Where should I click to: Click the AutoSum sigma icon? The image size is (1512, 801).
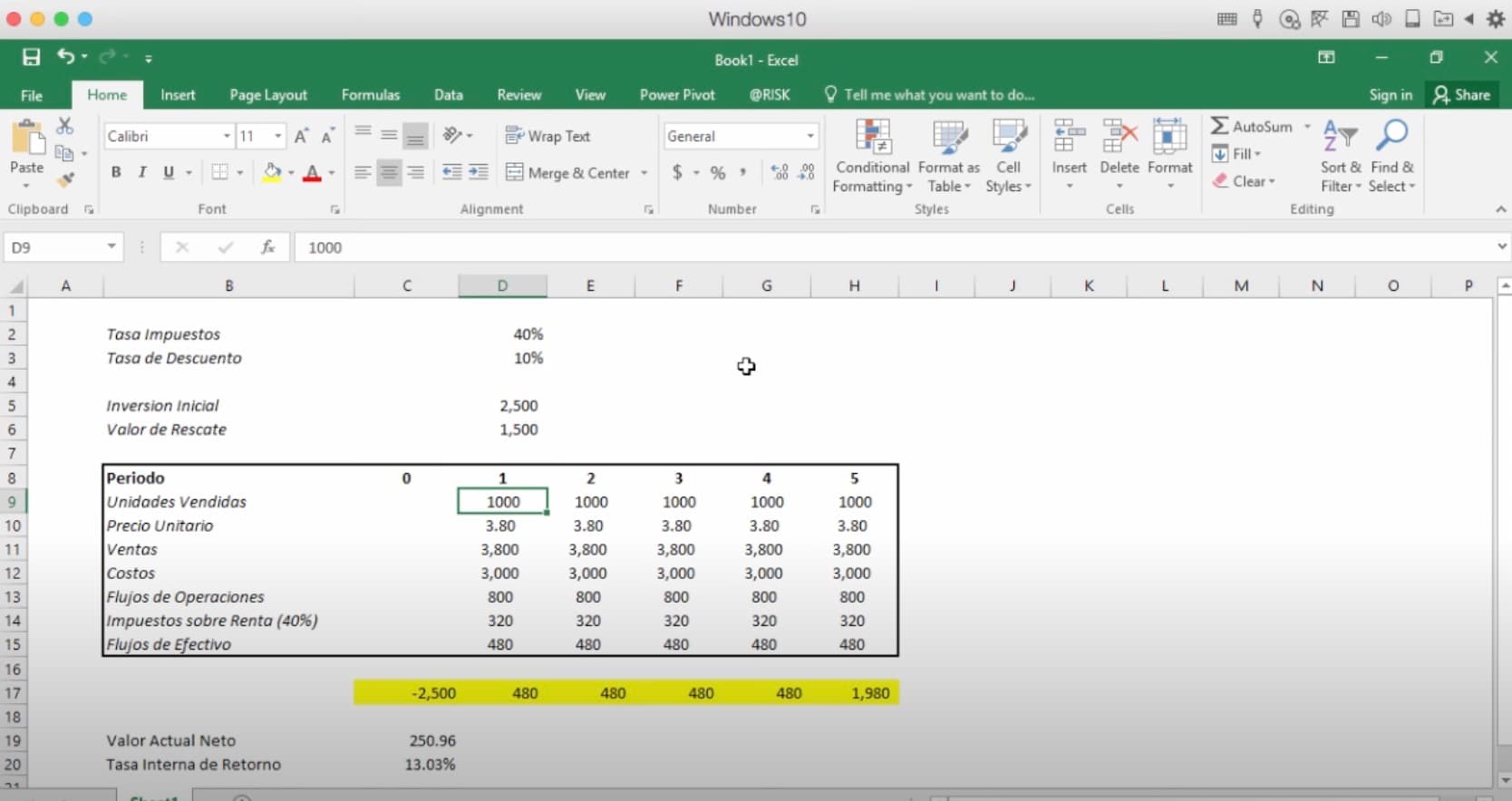(1221, 126)
